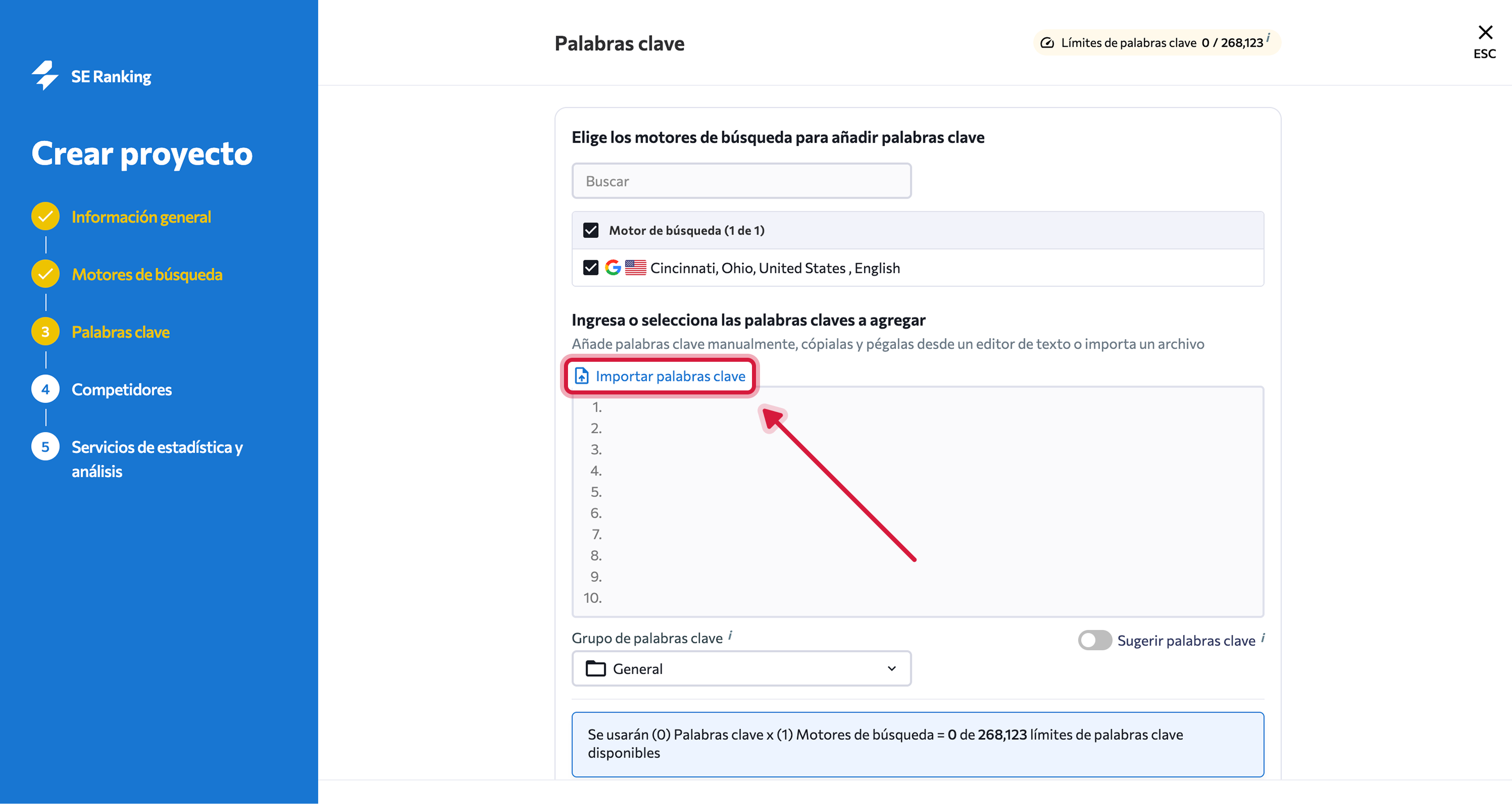Click the Sugerir palabras clave info icon
This screenshot has width=1512, height=810.
(x=1263, y=638)
